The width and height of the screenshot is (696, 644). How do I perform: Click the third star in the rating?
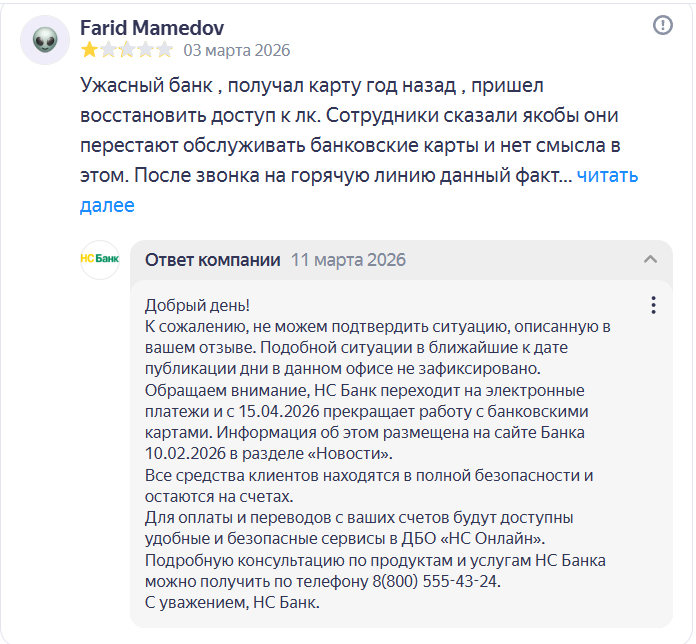point(127,49)
